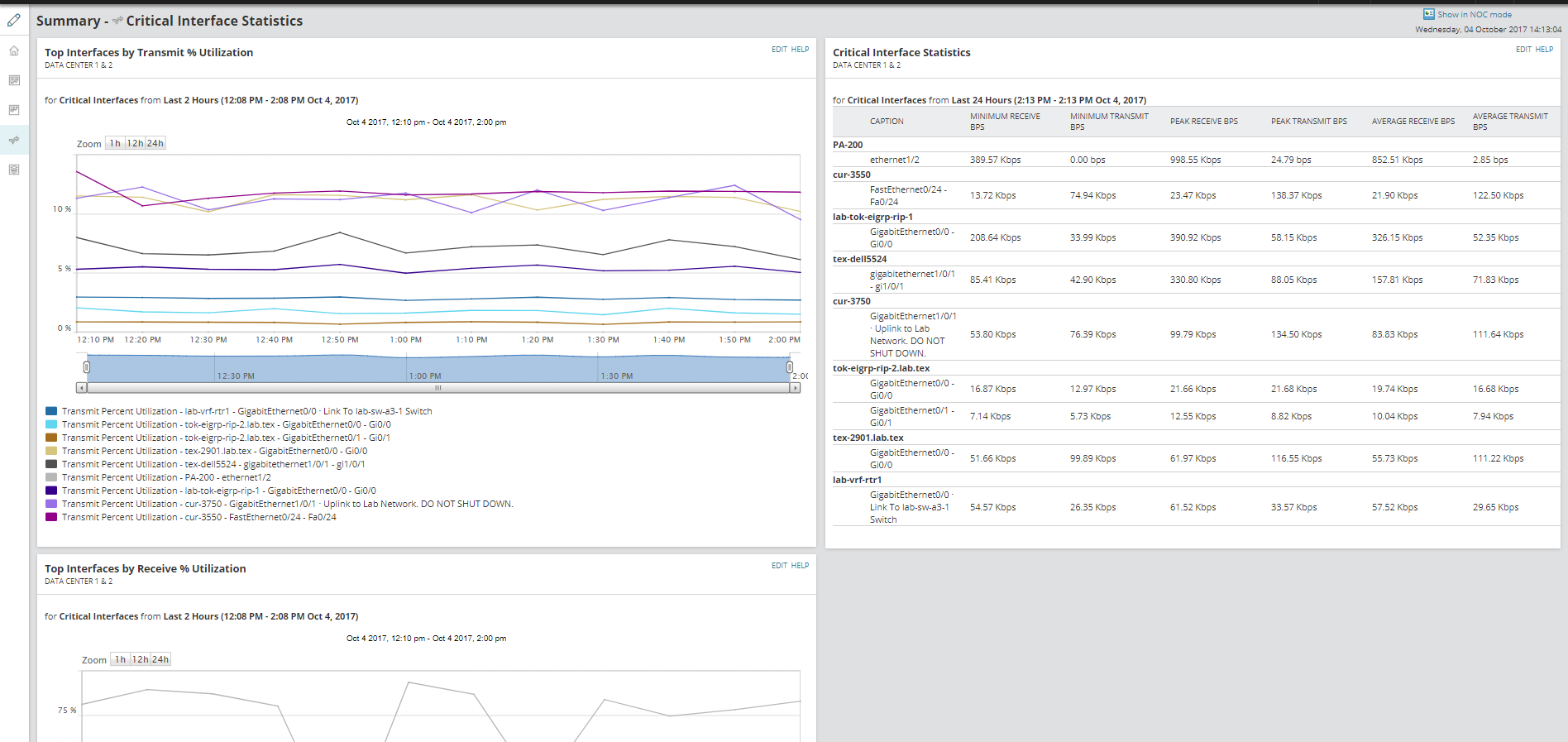The height and width of the screenshot is (742, 1568).
Task: Click EDIT on Transmit % Utilization panel
Action: click(x=779, y=50)
